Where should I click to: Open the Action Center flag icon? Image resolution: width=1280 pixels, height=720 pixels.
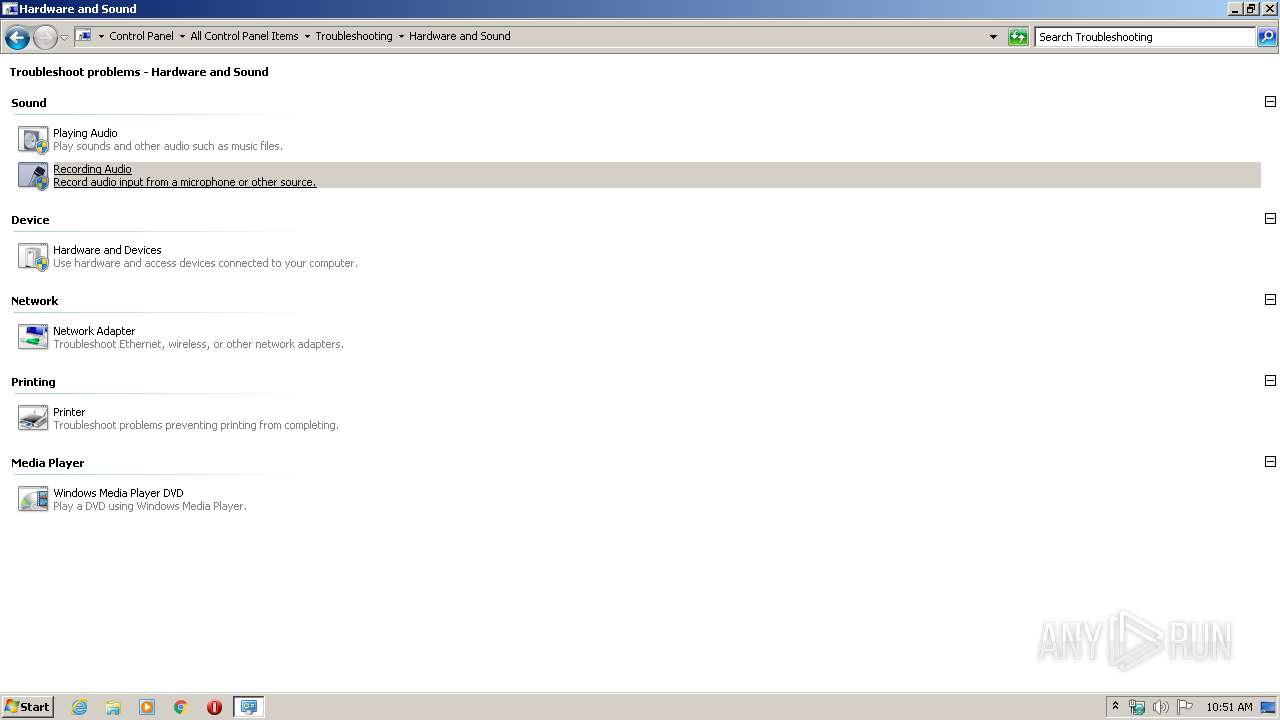coord(1185,707)
